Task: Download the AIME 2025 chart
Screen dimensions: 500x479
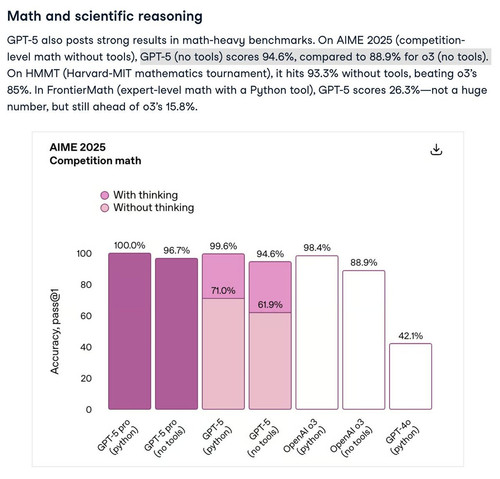Action: pos(436,149)
